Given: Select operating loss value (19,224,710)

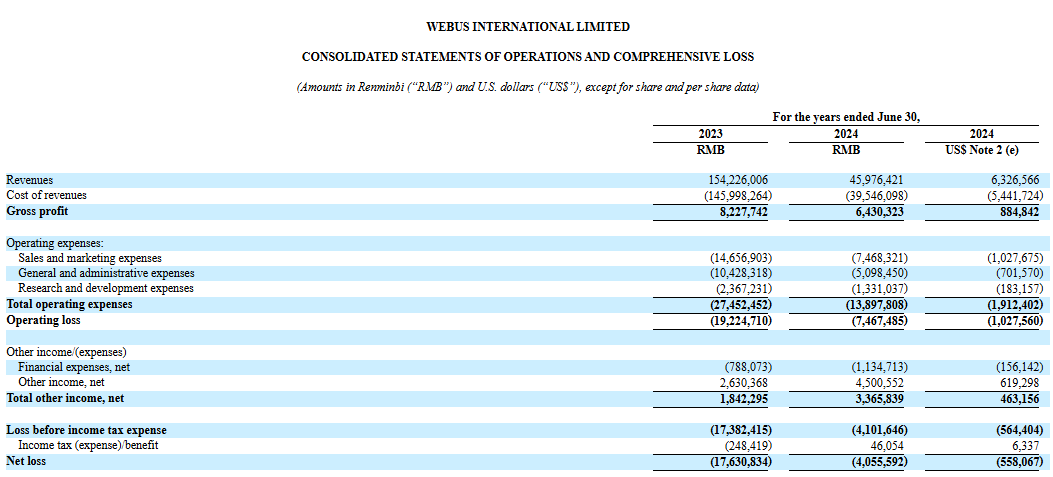Looking at the screenshot, I should 741,320.
